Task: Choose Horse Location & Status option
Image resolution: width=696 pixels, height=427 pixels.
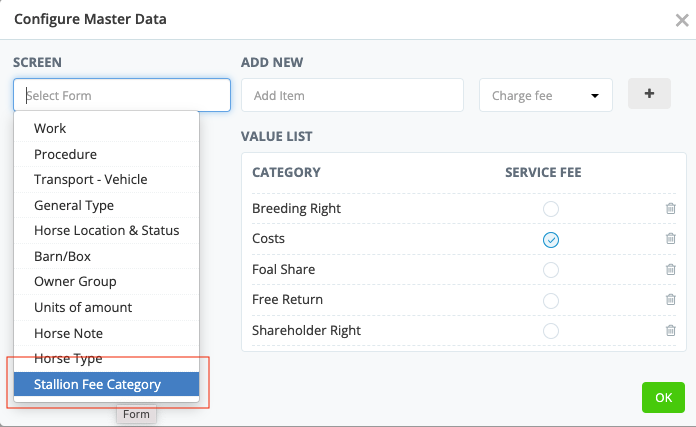Action: click(x=106, y=230)
